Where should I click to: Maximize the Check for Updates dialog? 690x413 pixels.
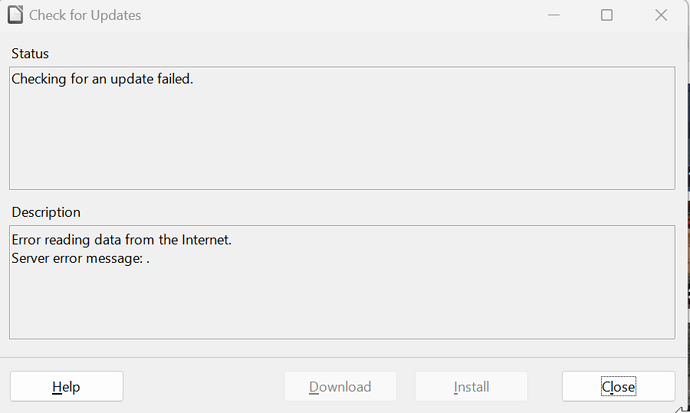[x=607, y=15]
